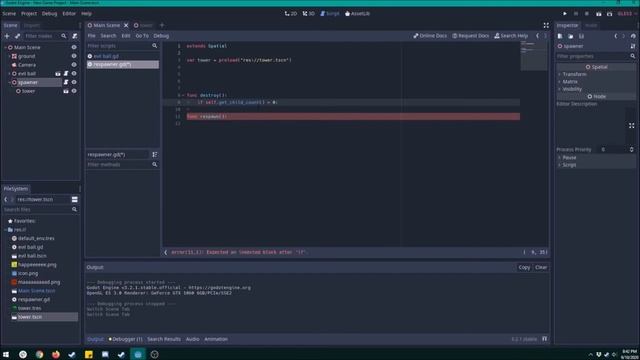Switch to Script workspace
The height and width of the screenshot is (360, 640).
pos(330,13)
